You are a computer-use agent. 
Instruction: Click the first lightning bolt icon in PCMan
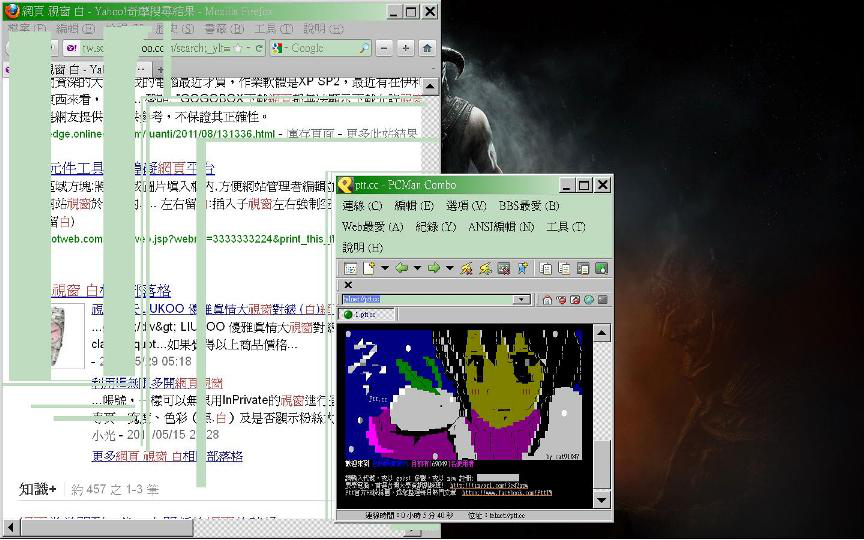coord(467,268)
